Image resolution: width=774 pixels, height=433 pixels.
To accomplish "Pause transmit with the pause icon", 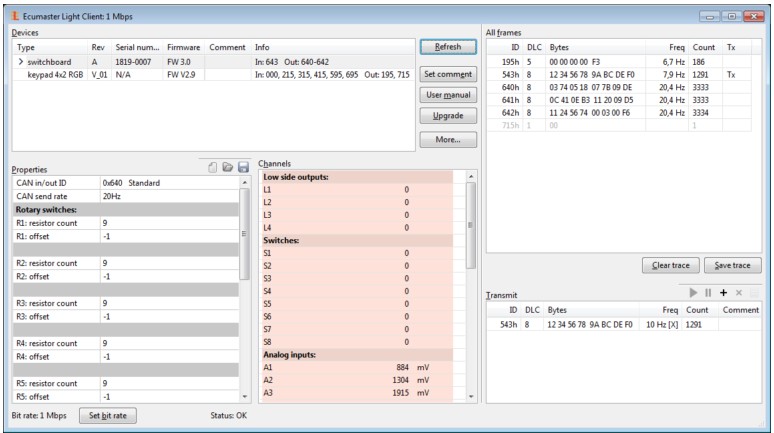I will coord(708,293).
